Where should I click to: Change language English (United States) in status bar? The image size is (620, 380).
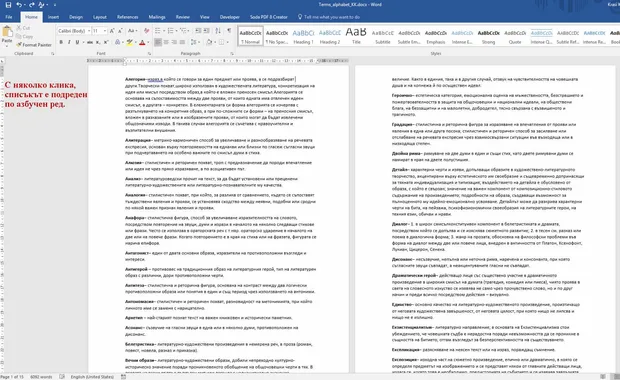click(92, 377)
